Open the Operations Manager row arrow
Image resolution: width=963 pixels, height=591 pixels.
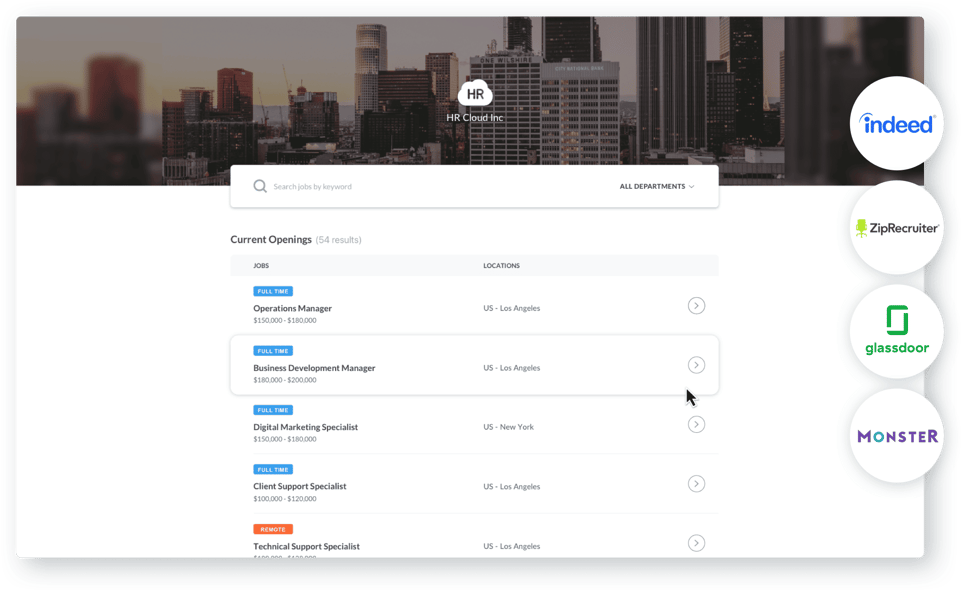[x=696, y=305]
